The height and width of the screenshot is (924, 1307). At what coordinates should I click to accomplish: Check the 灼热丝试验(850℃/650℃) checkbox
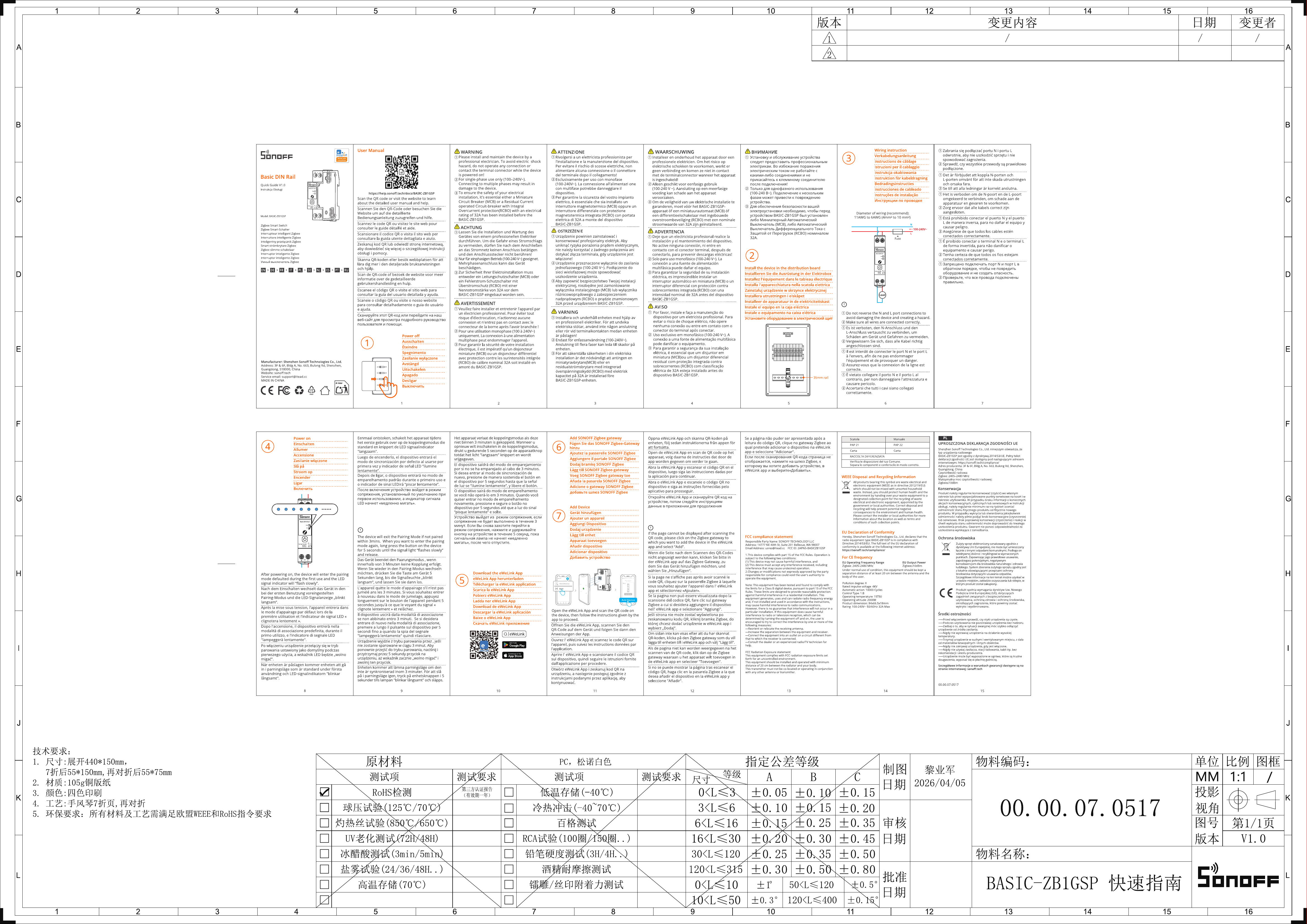324,823
